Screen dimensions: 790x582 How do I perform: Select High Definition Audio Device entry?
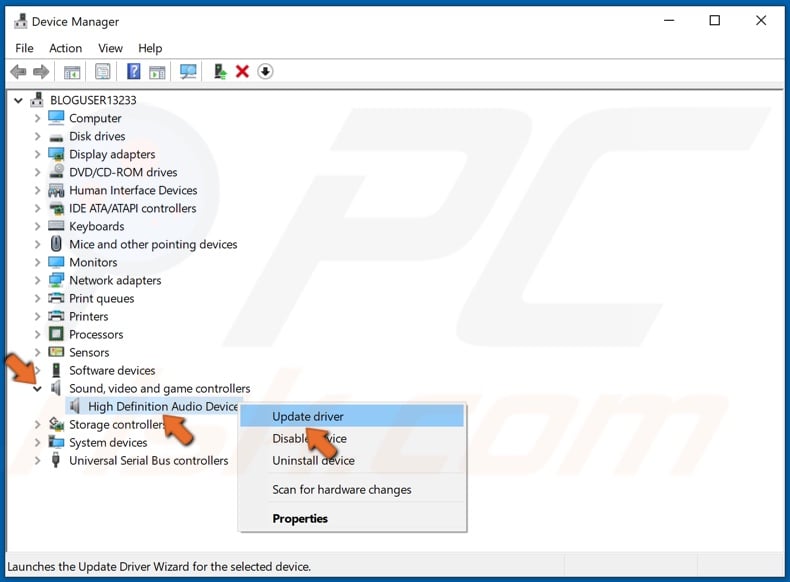coord(163,406)
